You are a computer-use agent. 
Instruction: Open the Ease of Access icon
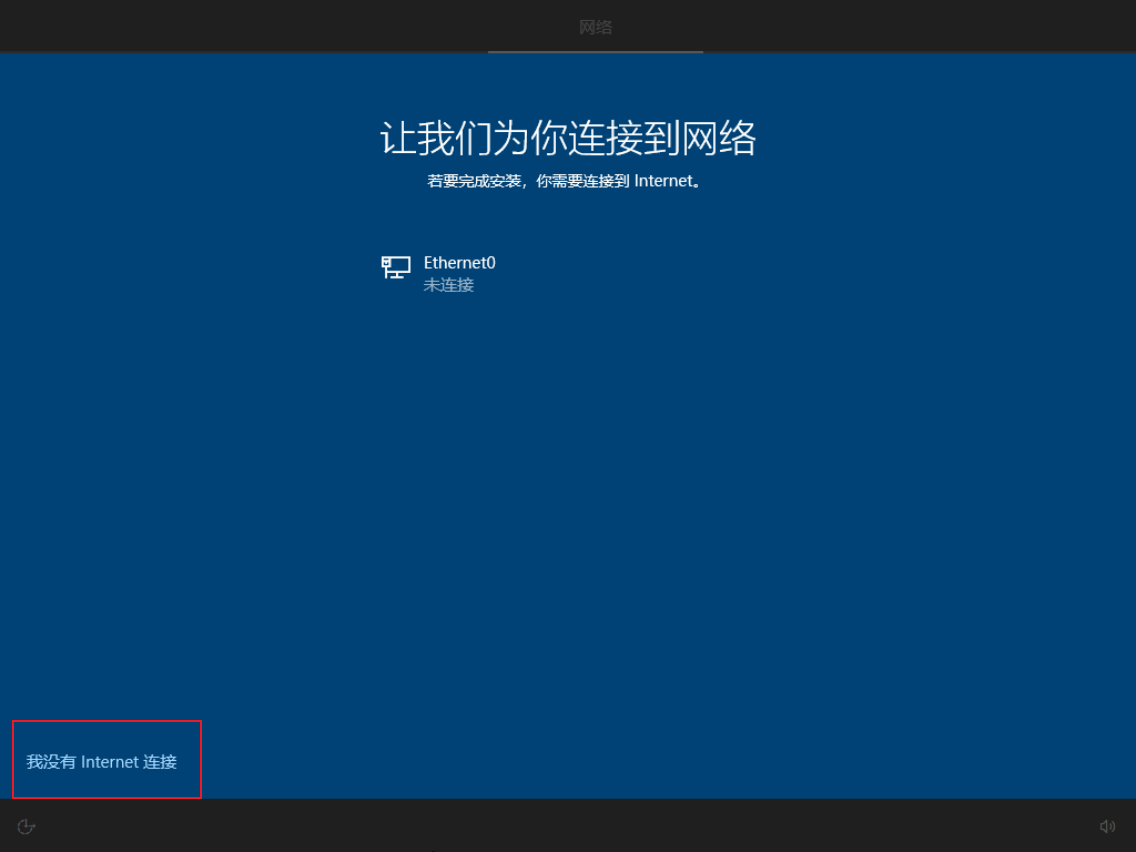pyautogui.click(x=26, y=827)
